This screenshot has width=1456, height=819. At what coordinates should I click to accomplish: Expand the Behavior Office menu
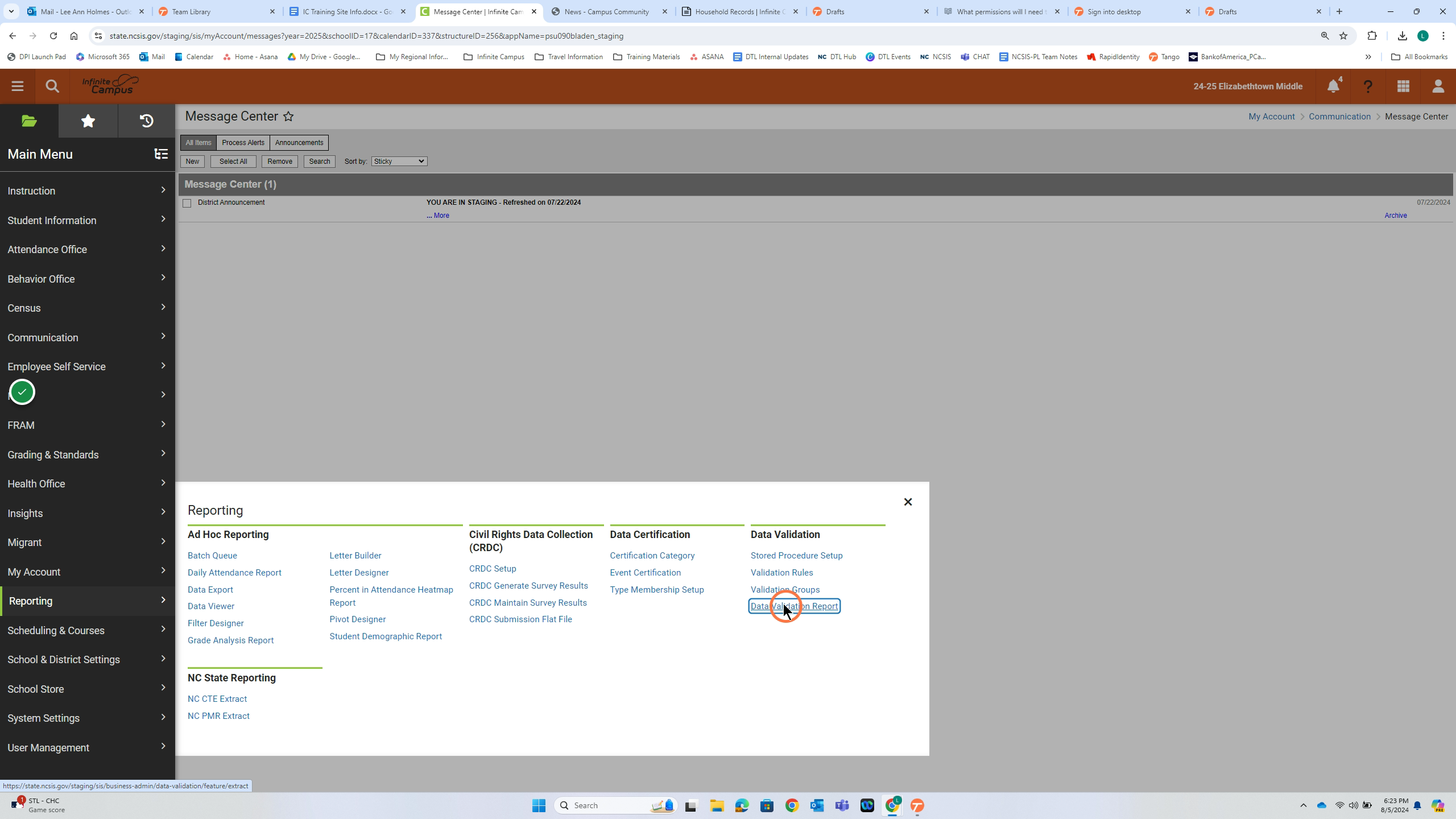(88, 279)
